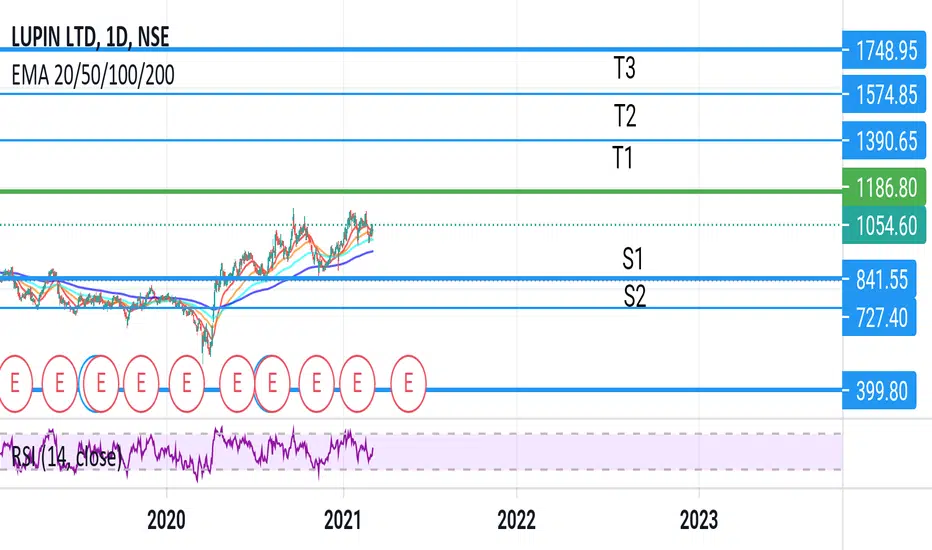Select the purple RSI line plot
The height and width of the screenshot is (550, 932).
click(187, 453)
